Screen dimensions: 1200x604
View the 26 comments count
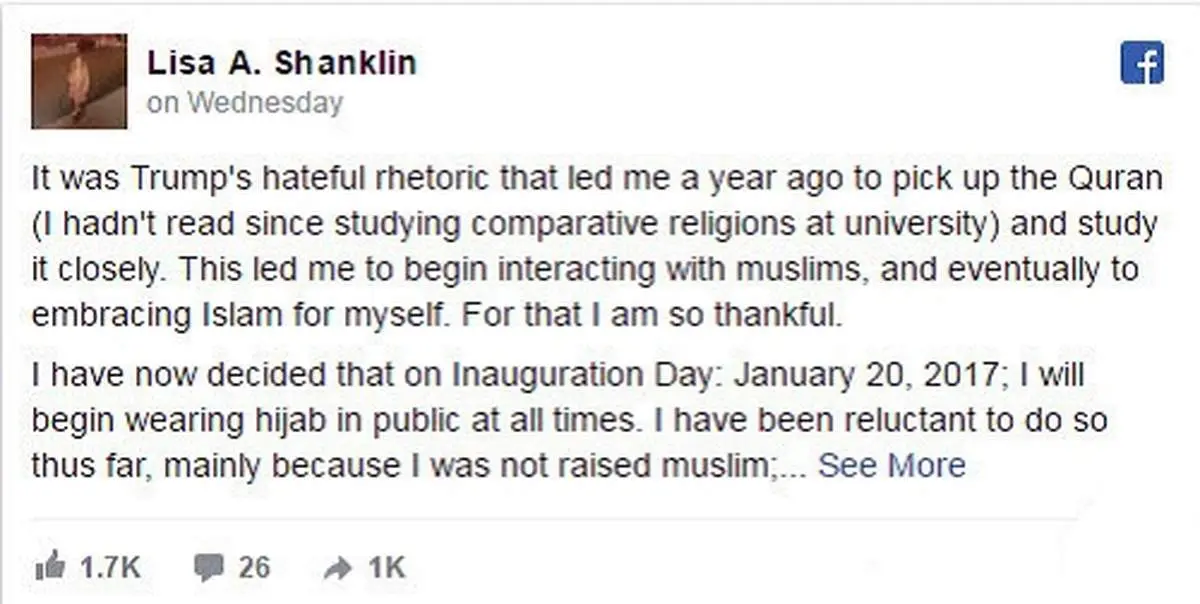point(254,567)
